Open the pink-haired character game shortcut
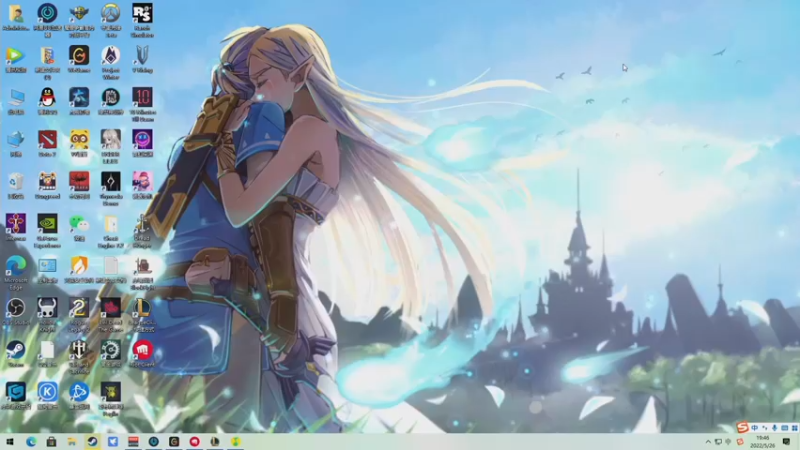This screenshot has width=800, height=450. click(x=142, y=182)
